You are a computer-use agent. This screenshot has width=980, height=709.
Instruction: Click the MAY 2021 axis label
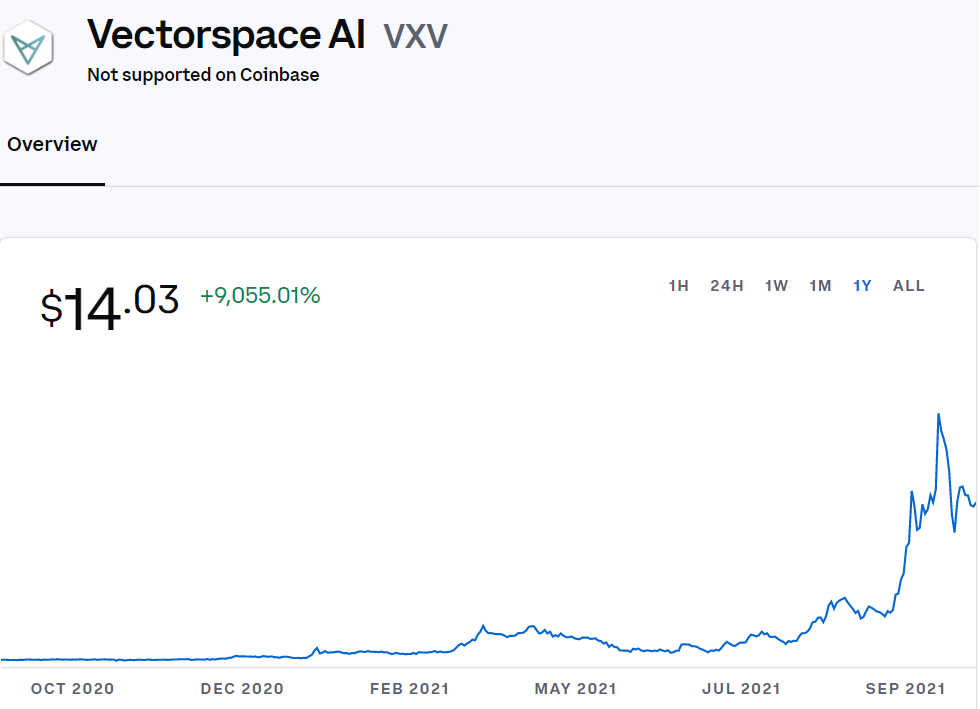[575, 688]
